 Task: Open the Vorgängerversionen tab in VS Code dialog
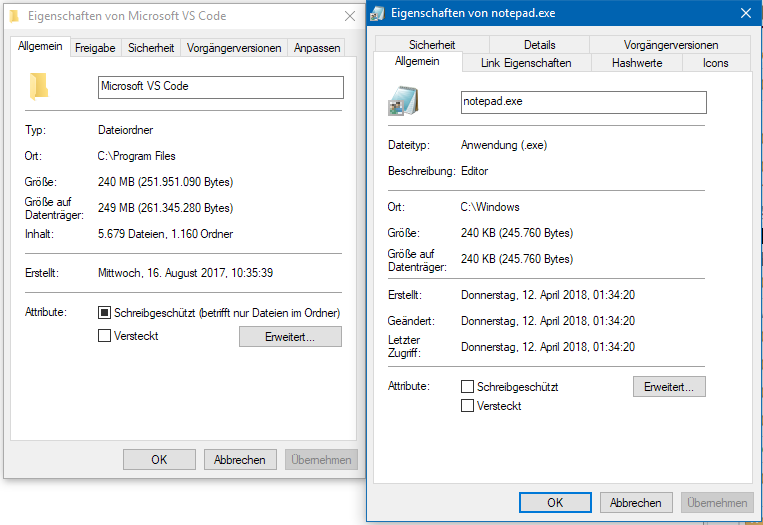point(235,47)
